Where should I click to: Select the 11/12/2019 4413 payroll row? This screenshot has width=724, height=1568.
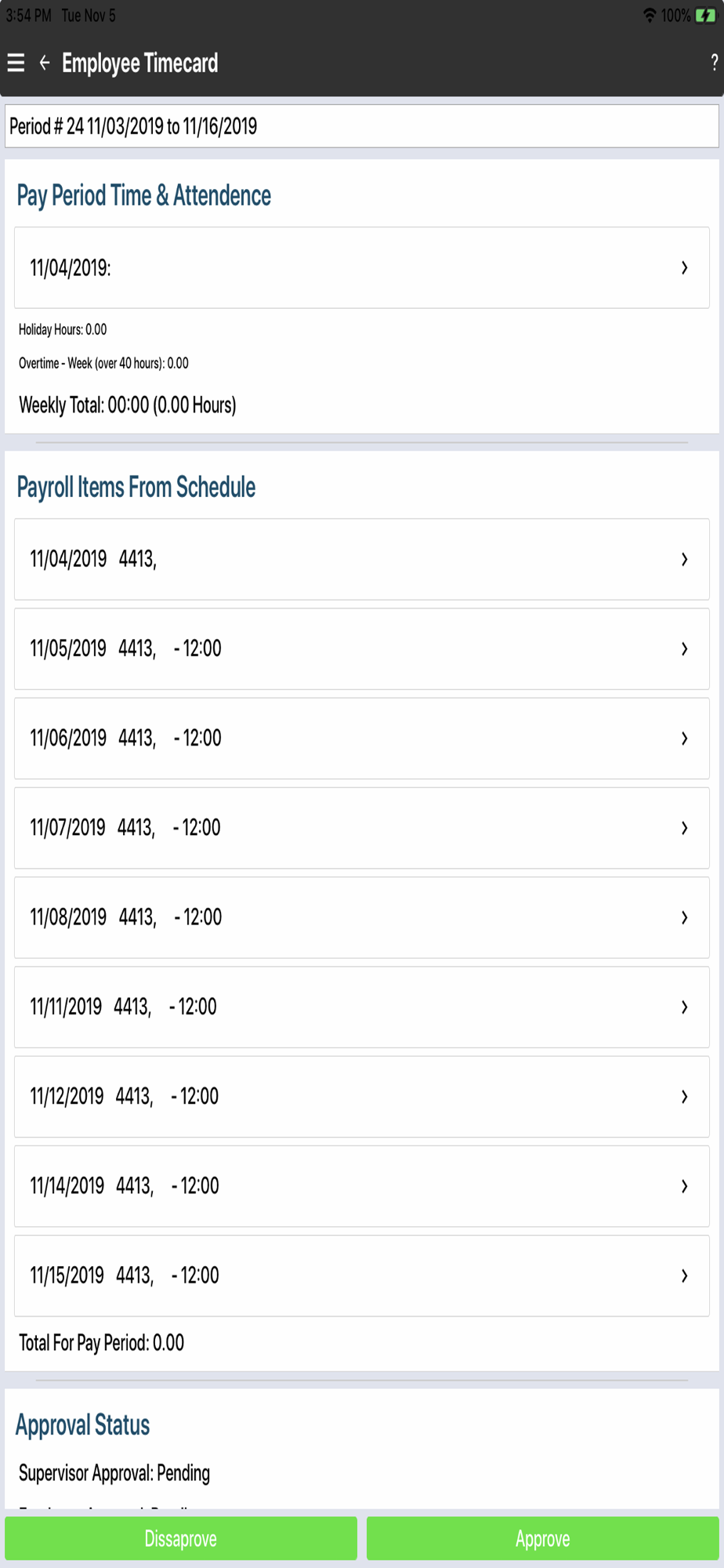pos(362,1097)
